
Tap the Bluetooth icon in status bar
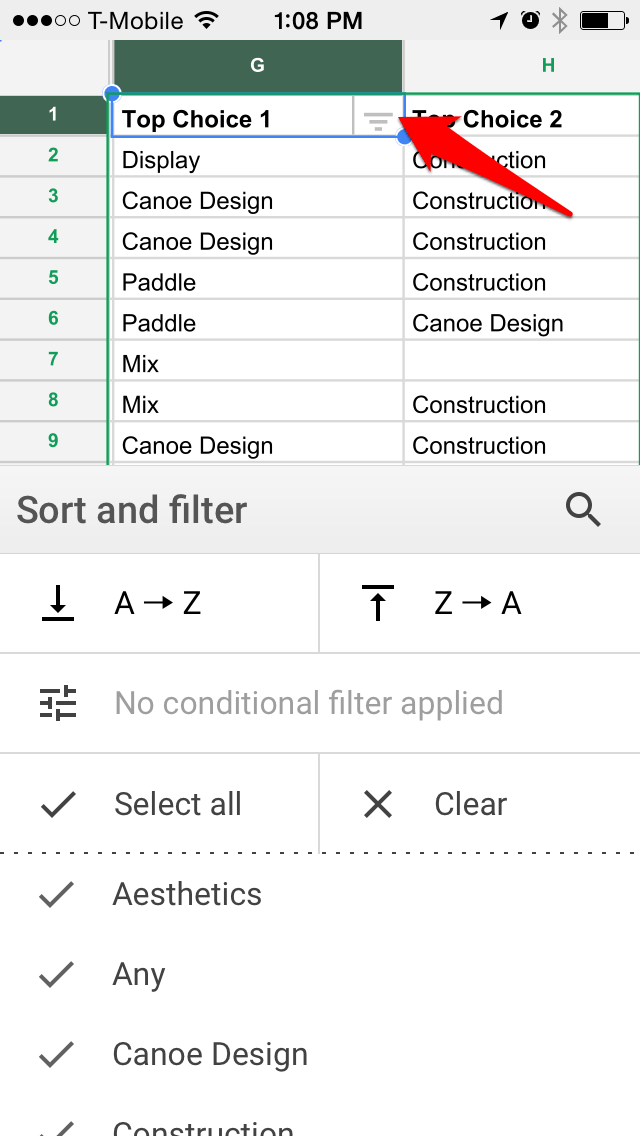559,19
